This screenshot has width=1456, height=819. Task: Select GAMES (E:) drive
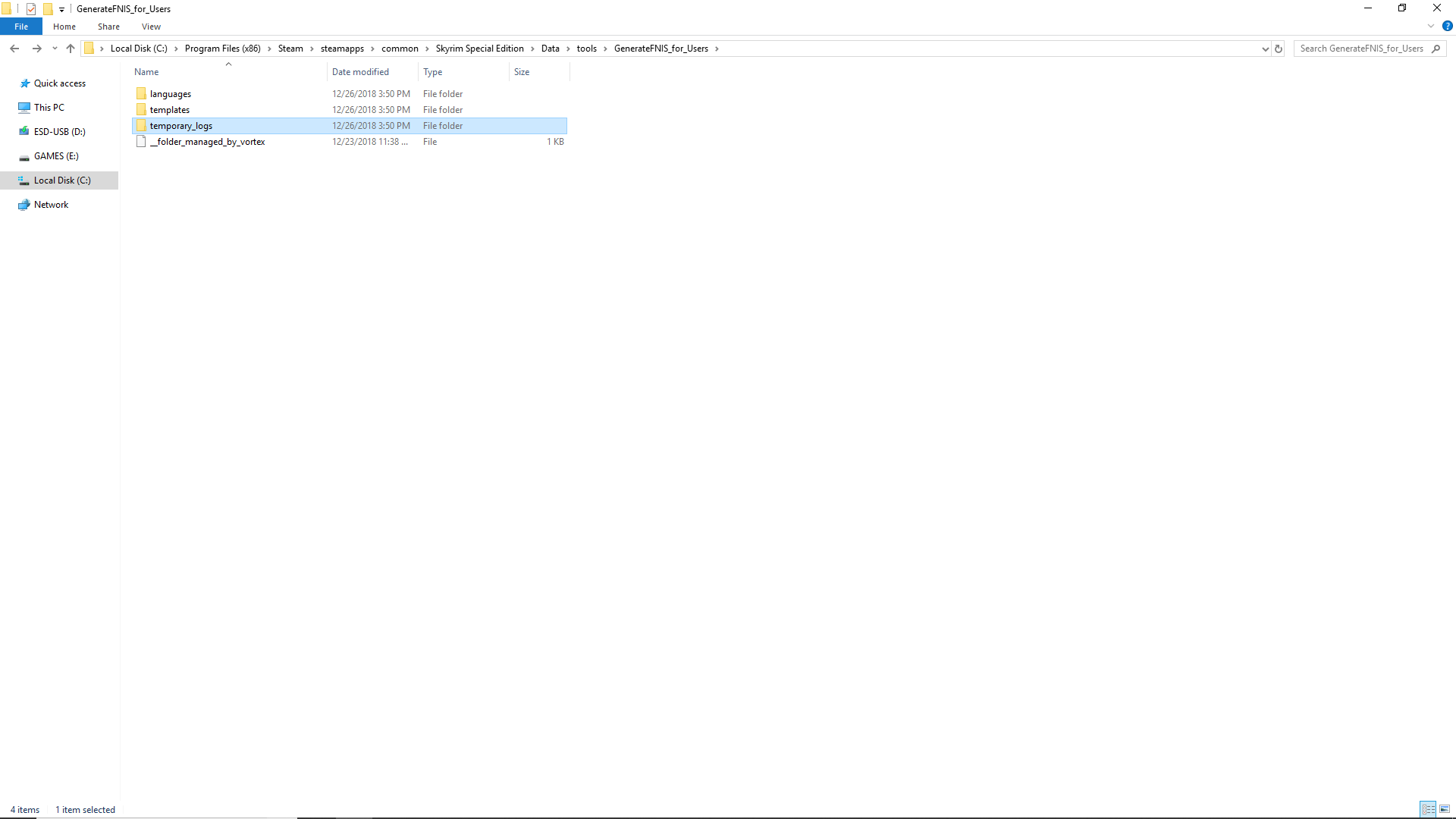(x=59, y=156)
